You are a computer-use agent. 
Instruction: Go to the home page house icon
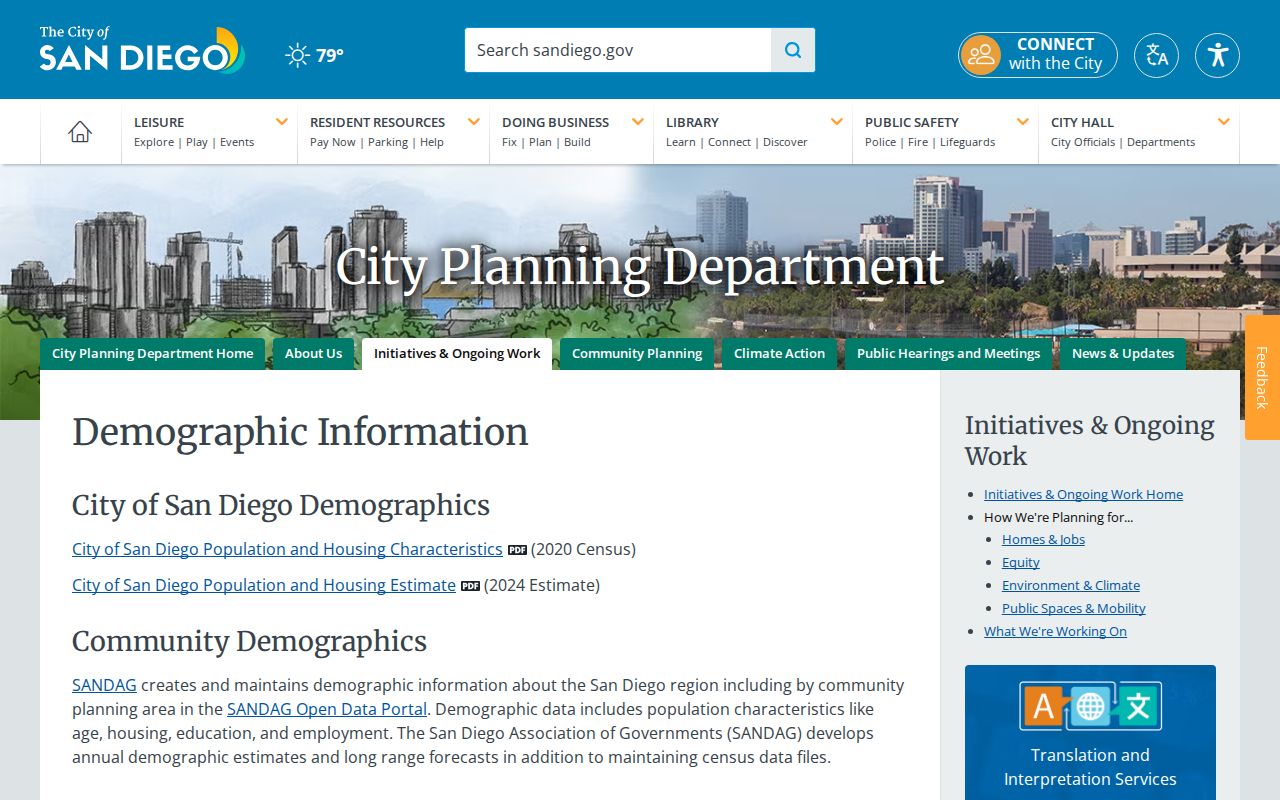click(80, 131)
